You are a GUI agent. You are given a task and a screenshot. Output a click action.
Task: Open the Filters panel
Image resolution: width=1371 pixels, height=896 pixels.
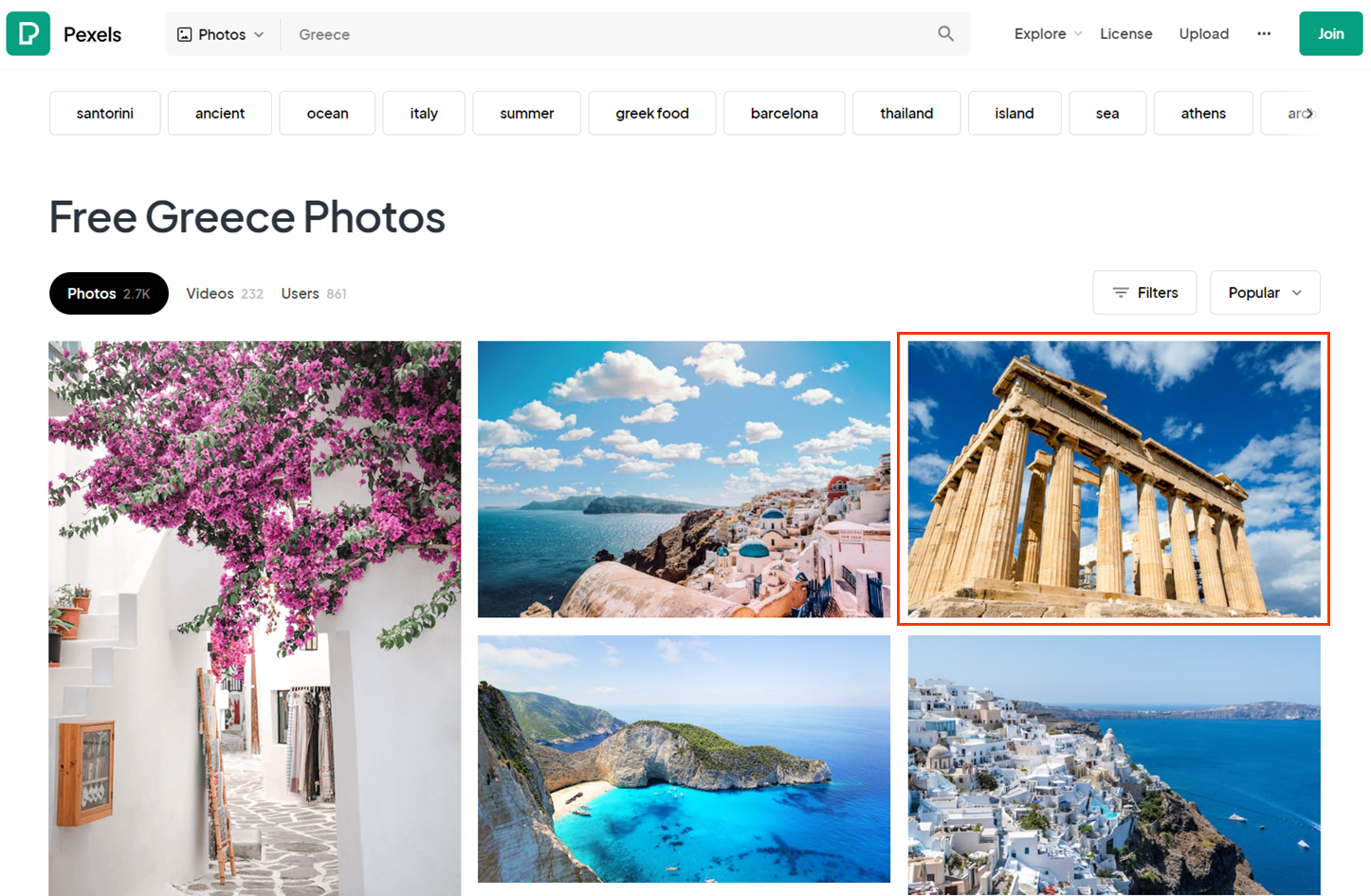1144,292
